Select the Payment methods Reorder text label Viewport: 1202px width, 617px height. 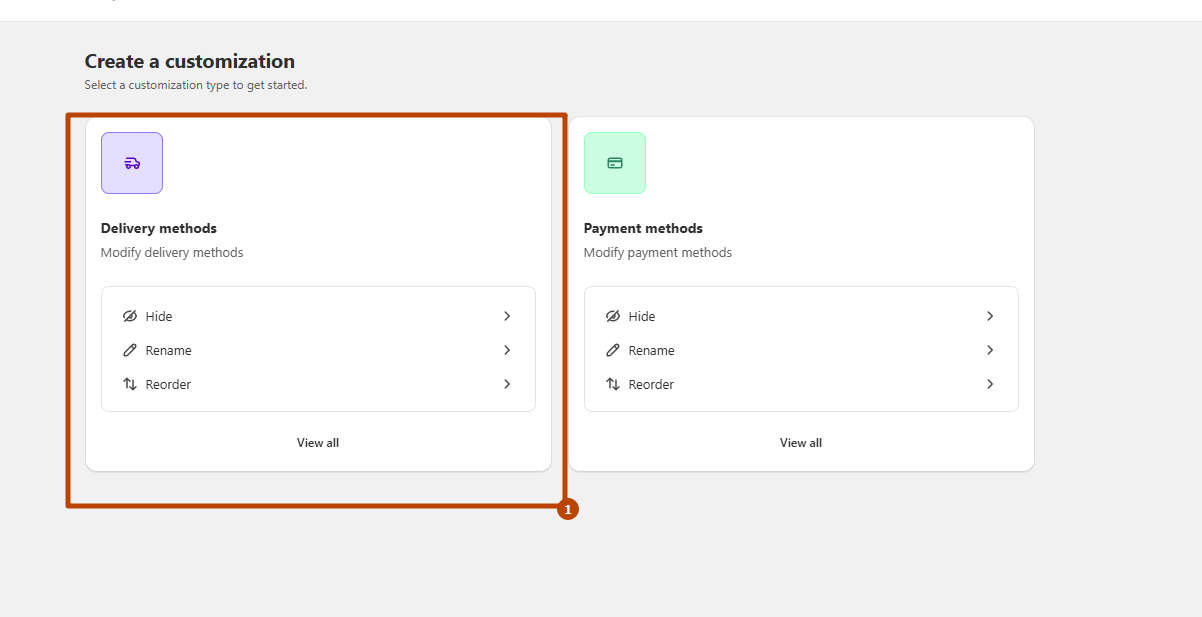coord(651,384)
